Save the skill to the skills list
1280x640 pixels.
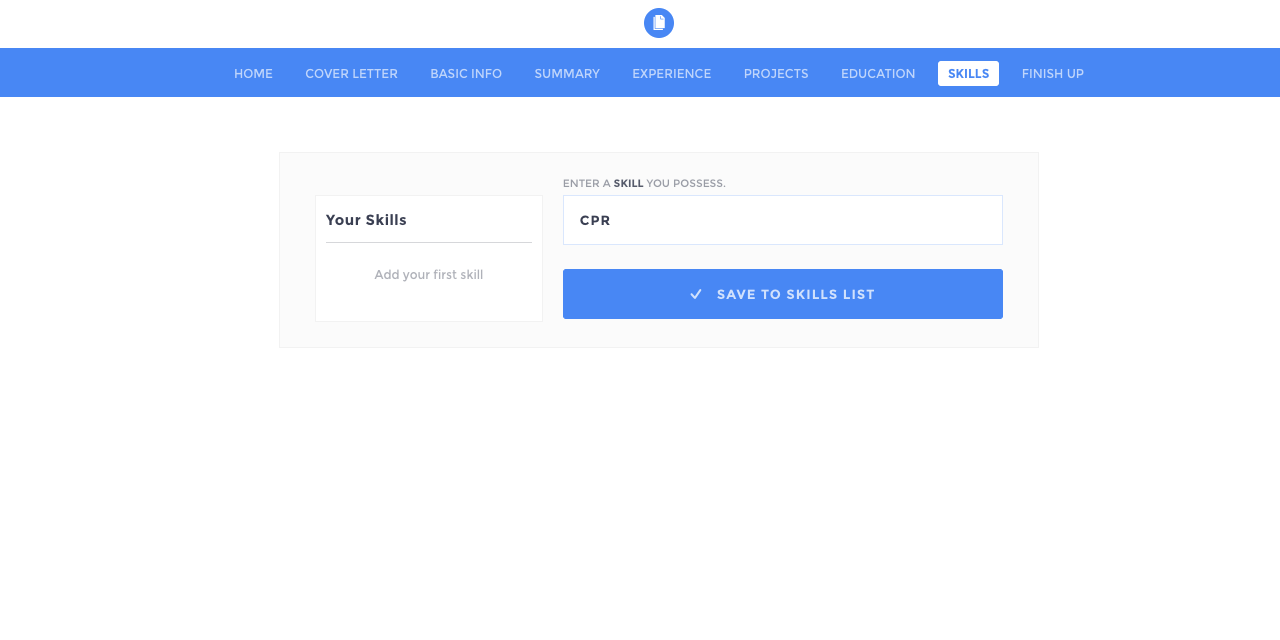coord(783,294)
